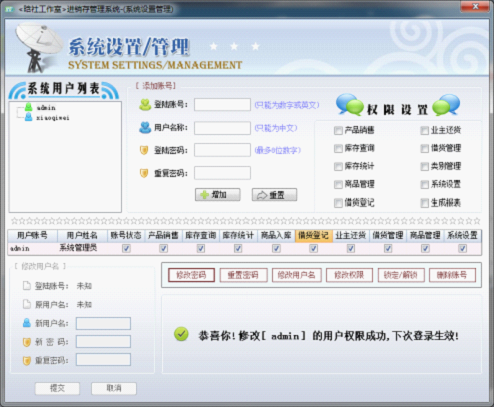Click the 新用户名 input field
The image size is (494, 407).
pyautogui.click(x=103, y=323)
